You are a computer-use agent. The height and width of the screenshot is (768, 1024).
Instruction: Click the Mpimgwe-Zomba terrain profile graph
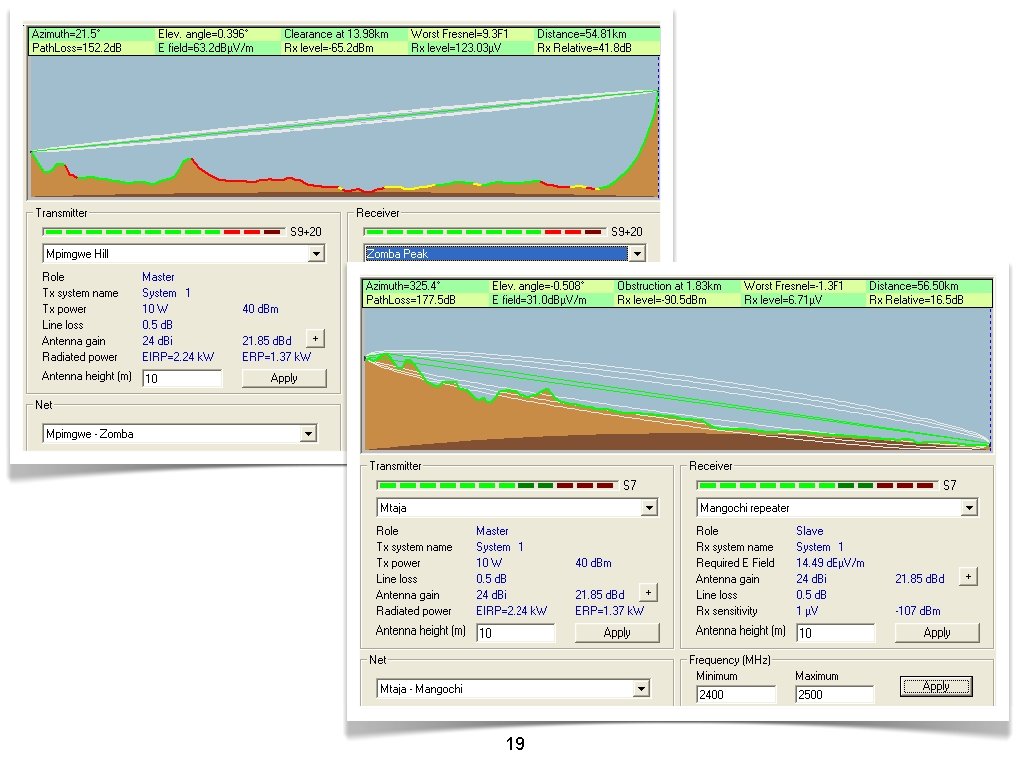click(344, 127)
